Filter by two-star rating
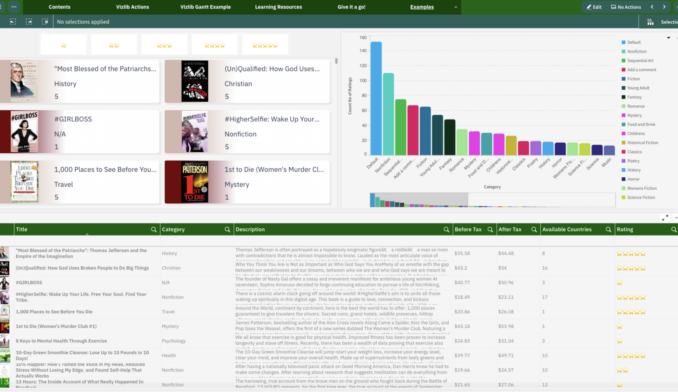The width and height of the screenshot is (678, 392). [x=114, y=45]
